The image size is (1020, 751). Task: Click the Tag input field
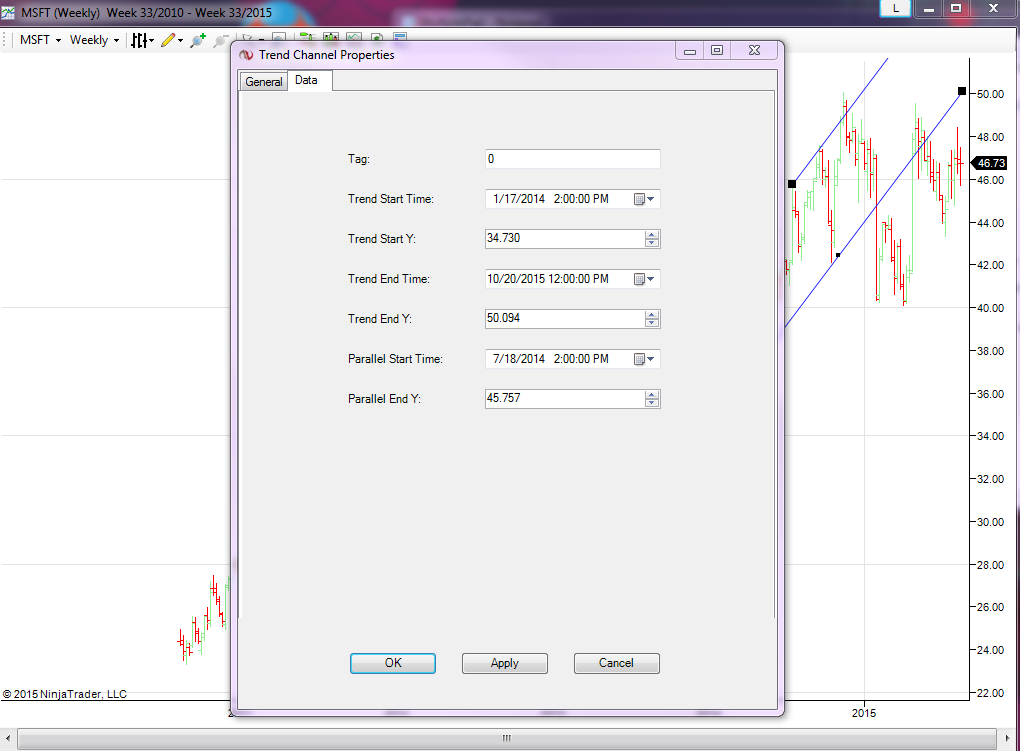572,159
